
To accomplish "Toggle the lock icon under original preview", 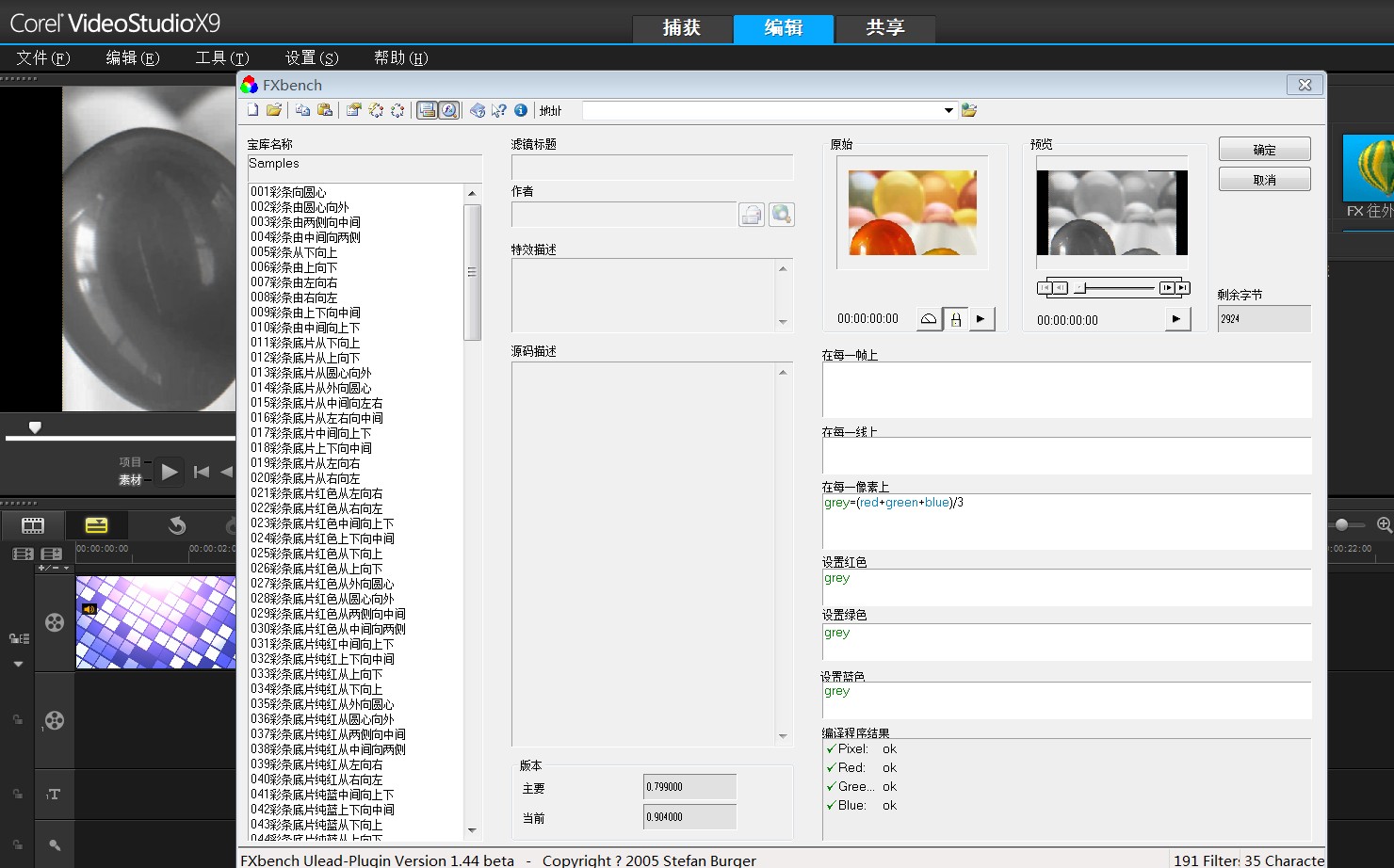I will click(956, 319).
